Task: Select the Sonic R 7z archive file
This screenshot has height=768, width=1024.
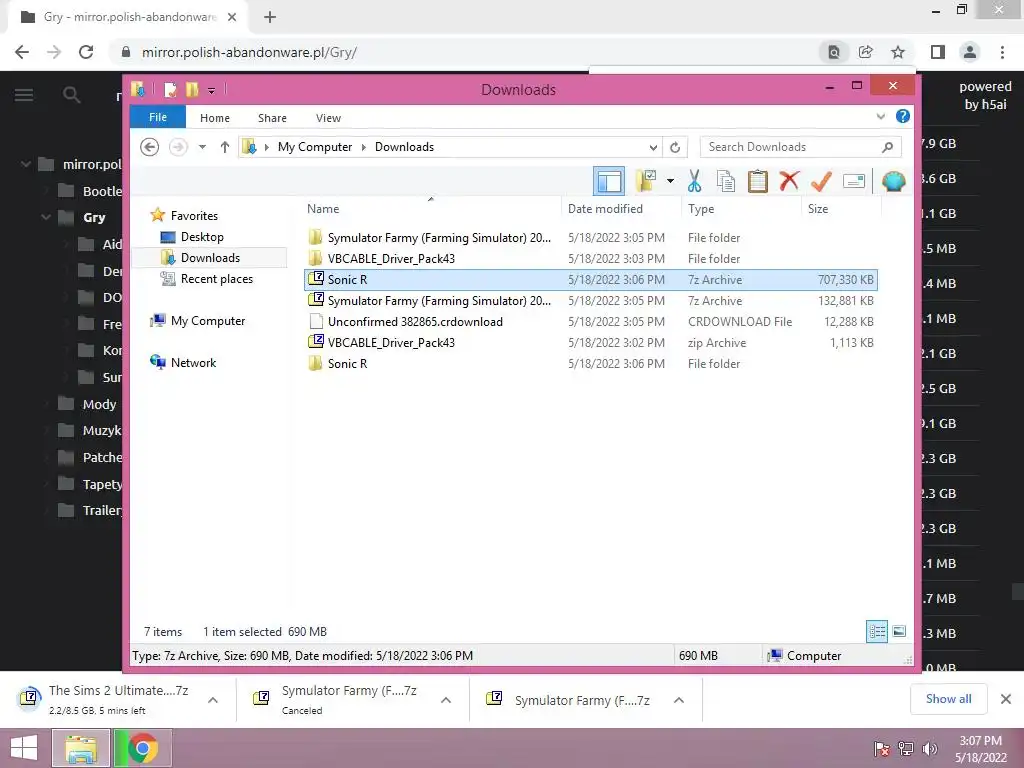Action: 590,280
